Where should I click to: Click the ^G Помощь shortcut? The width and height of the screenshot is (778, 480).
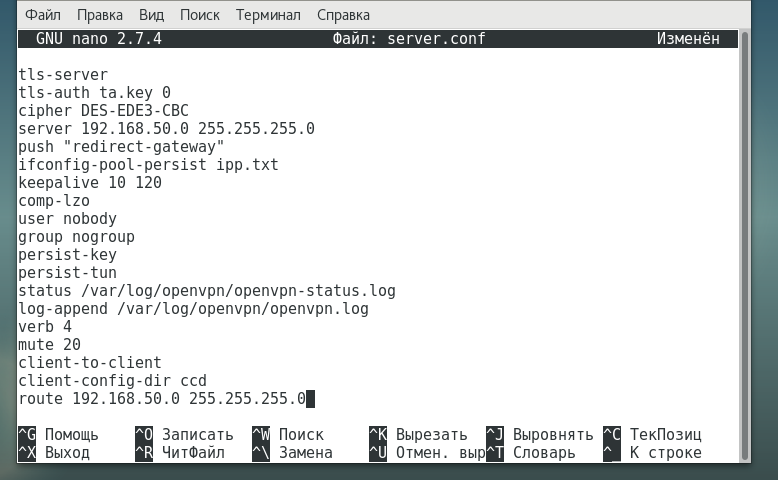coord(59,434)
